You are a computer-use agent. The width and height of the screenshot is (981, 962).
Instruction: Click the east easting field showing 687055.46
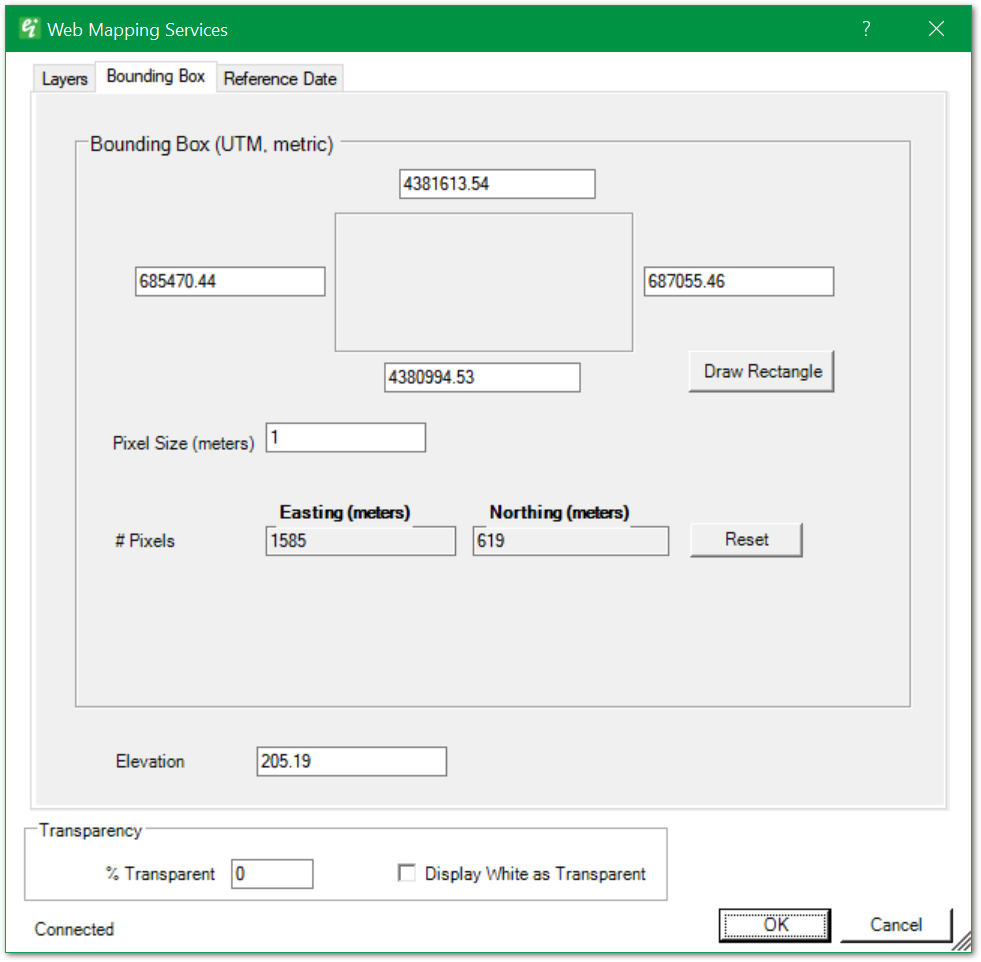(738, 281)
